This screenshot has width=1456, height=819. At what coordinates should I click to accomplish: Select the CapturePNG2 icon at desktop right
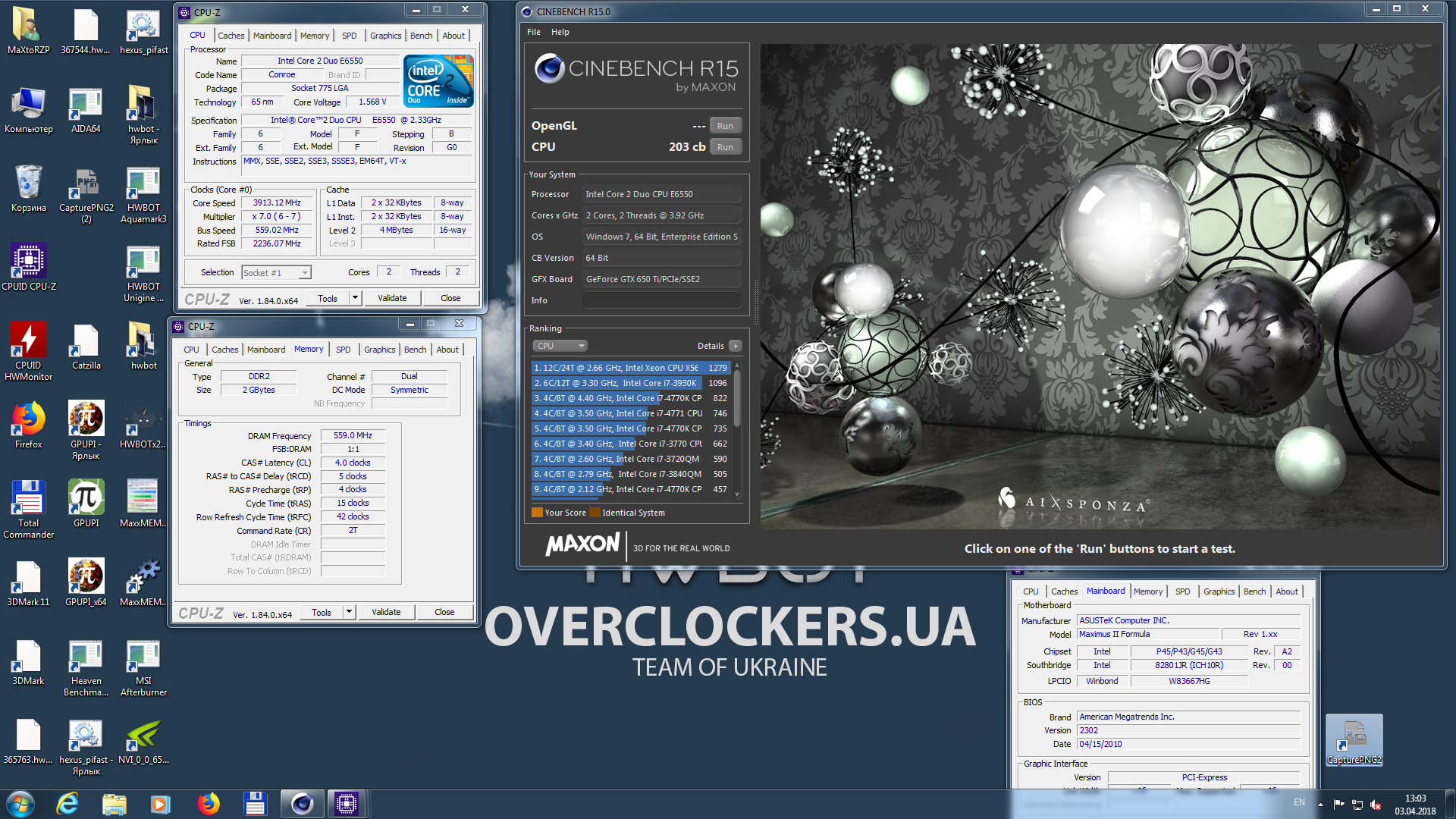1354,741
